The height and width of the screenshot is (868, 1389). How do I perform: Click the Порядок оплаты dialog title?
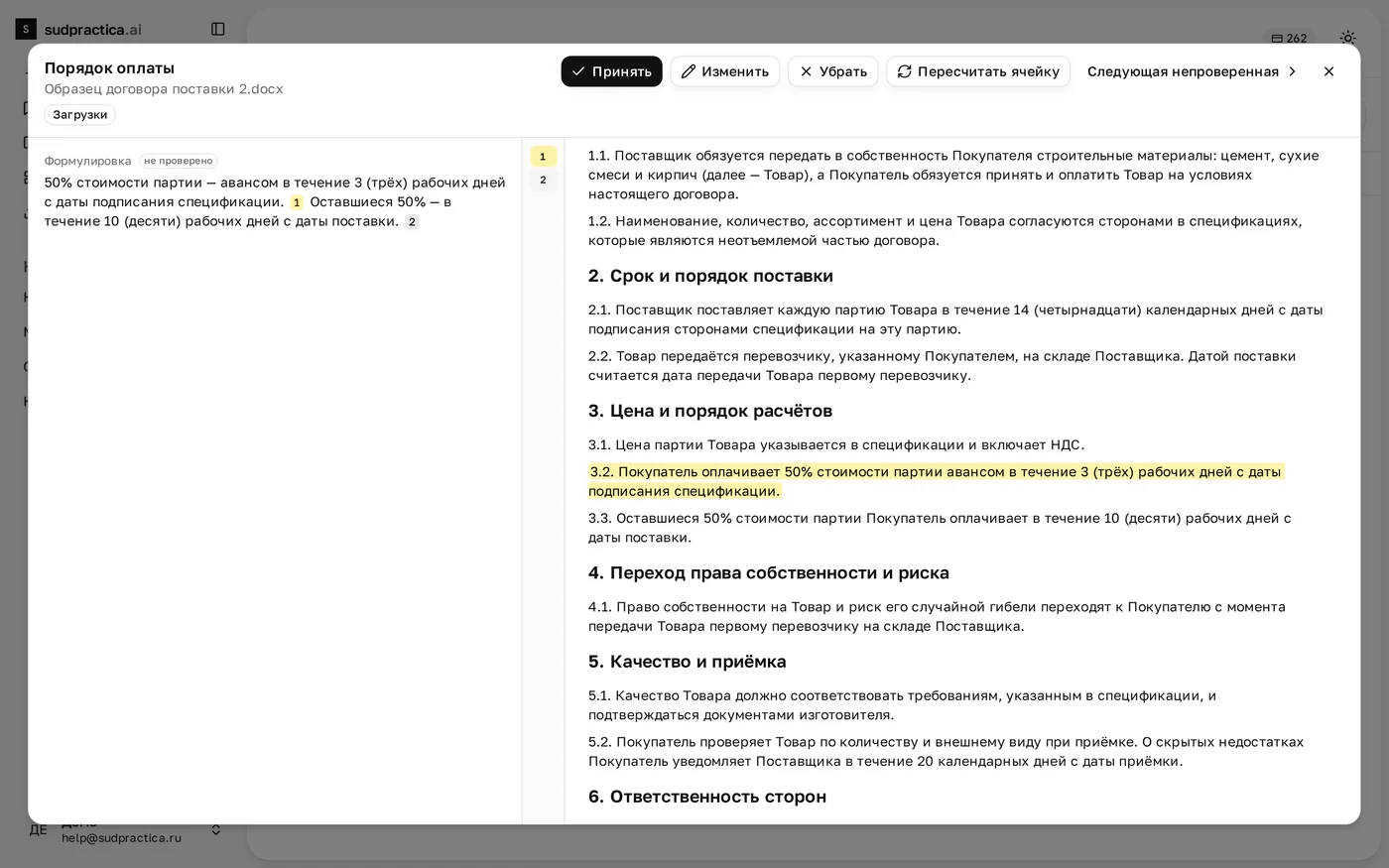(109, 68)
